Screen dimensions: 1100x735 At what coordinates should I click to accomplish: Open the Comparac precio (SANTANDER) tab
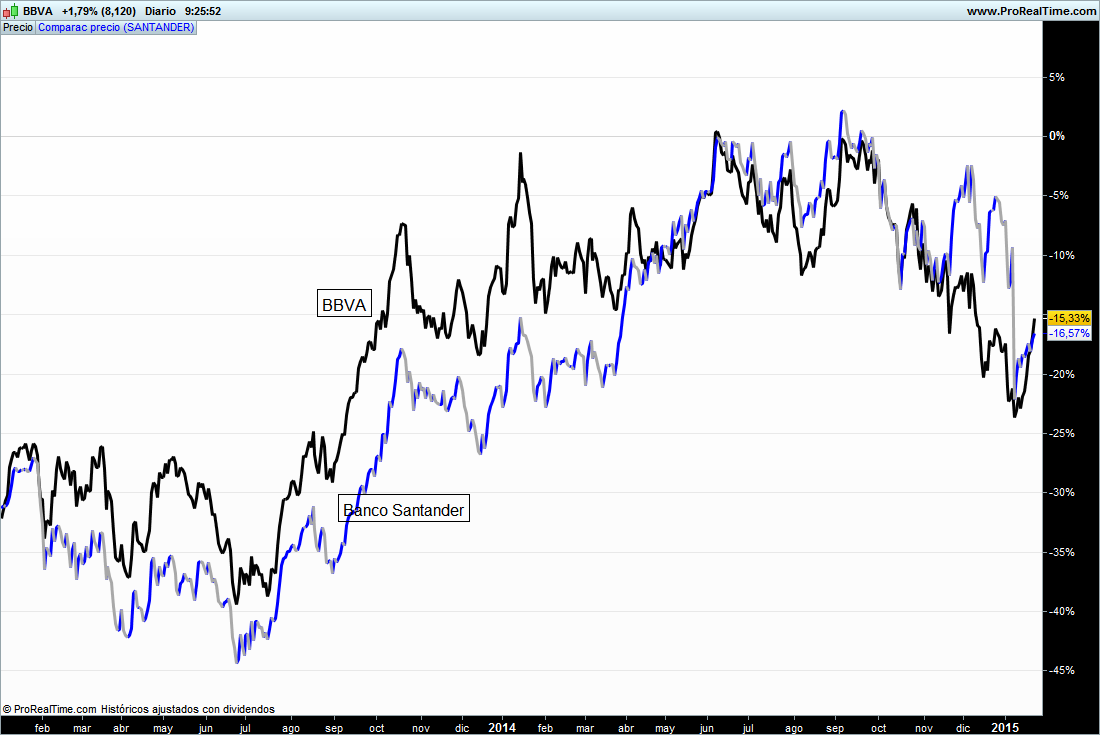116,27
